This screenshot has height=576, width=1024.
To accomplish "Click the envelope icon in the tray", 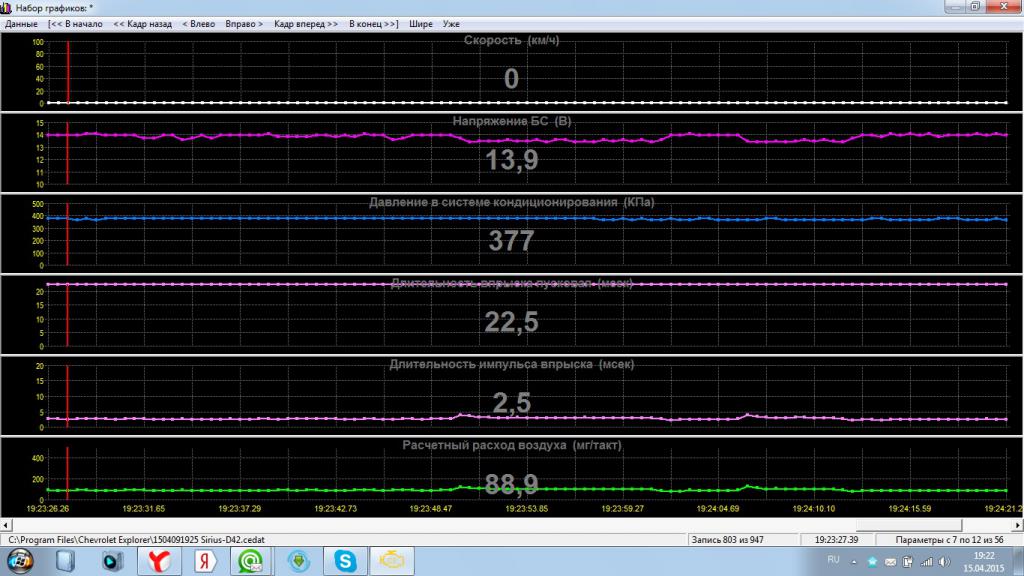I will [890, 562].
